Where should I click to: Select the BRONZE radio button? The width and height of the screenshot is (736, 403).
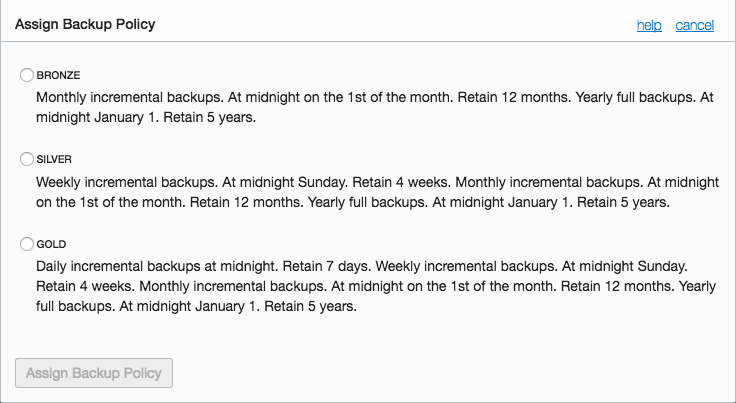point(27,75)
